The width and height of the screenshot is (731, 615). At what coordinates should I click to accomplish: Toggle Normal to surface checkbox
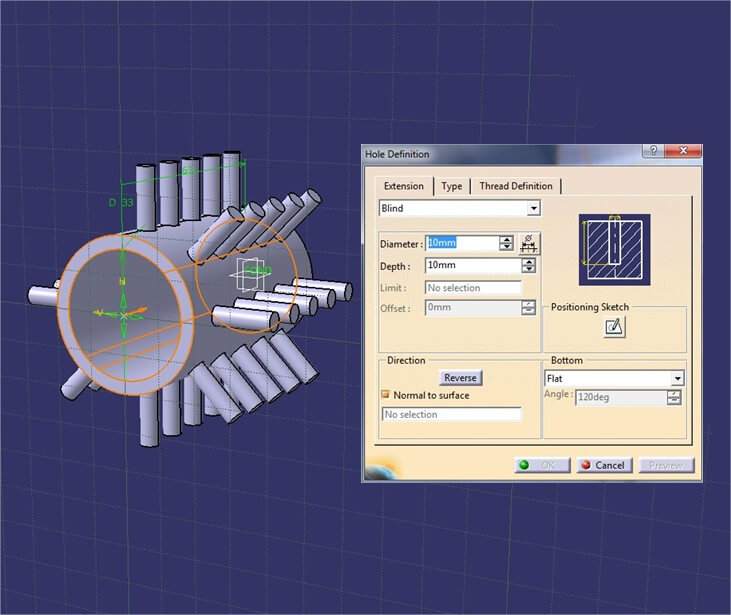tap(386, 395)
